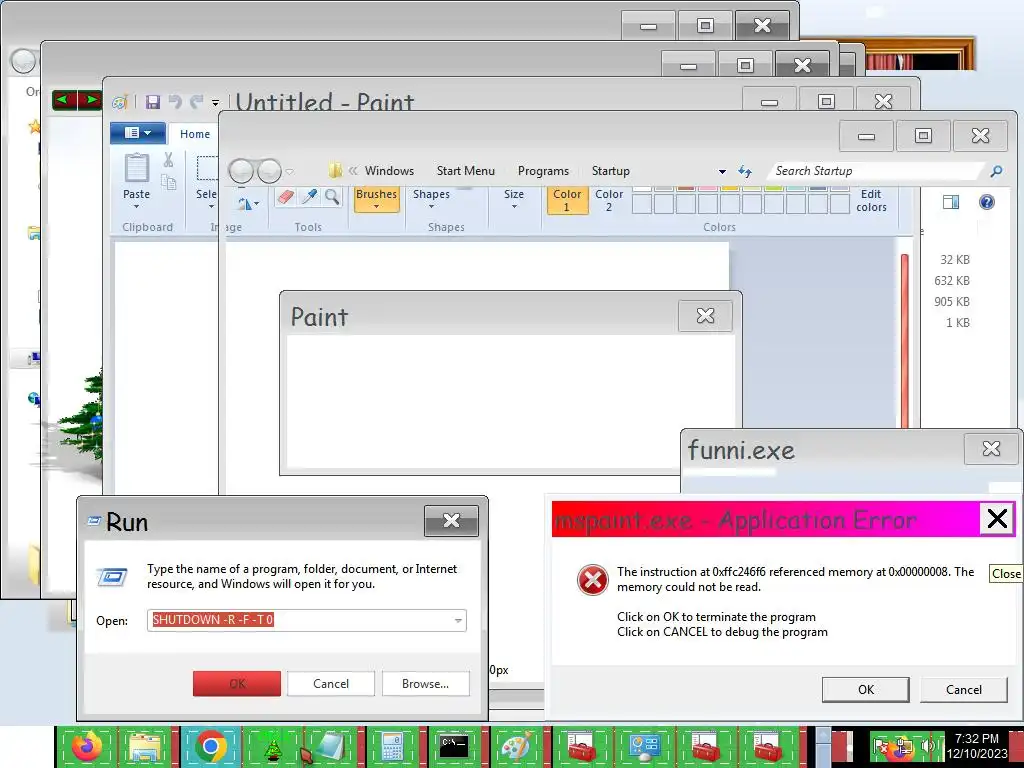The width and height of the screenshot is (1024, 768).
Task: Click Cancel in the Run dialog
Action: coord(331,684)
